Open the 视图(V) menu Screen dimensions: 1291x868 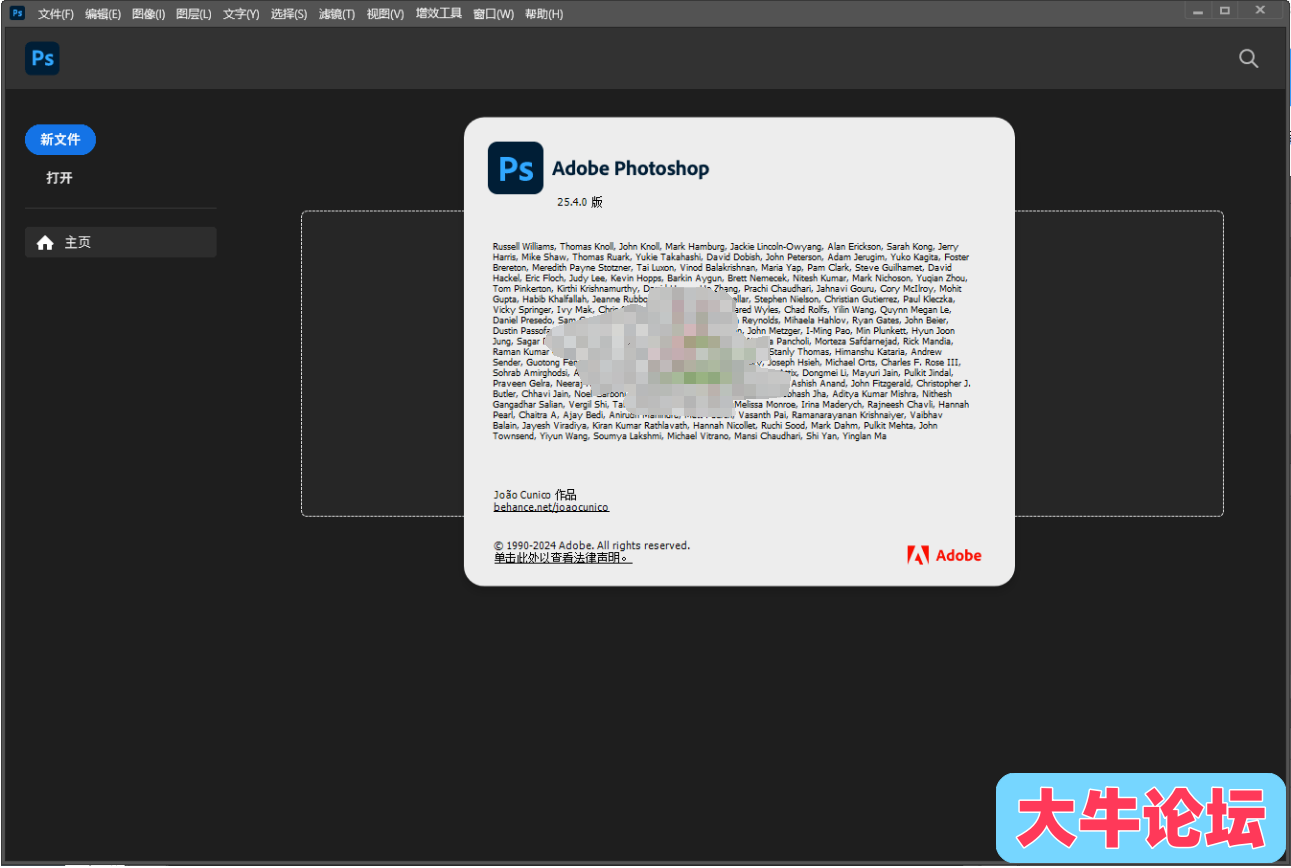click(x=385, y=14)
